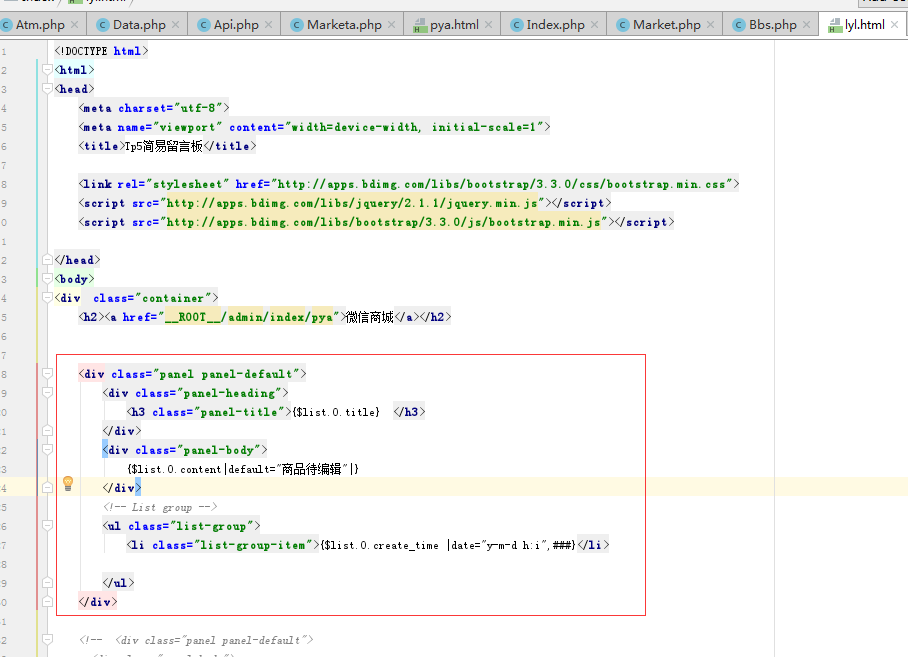Close the lyl.html tab
Image resolution: width=908 pixels, height=657 pixels.
(894, 25)
